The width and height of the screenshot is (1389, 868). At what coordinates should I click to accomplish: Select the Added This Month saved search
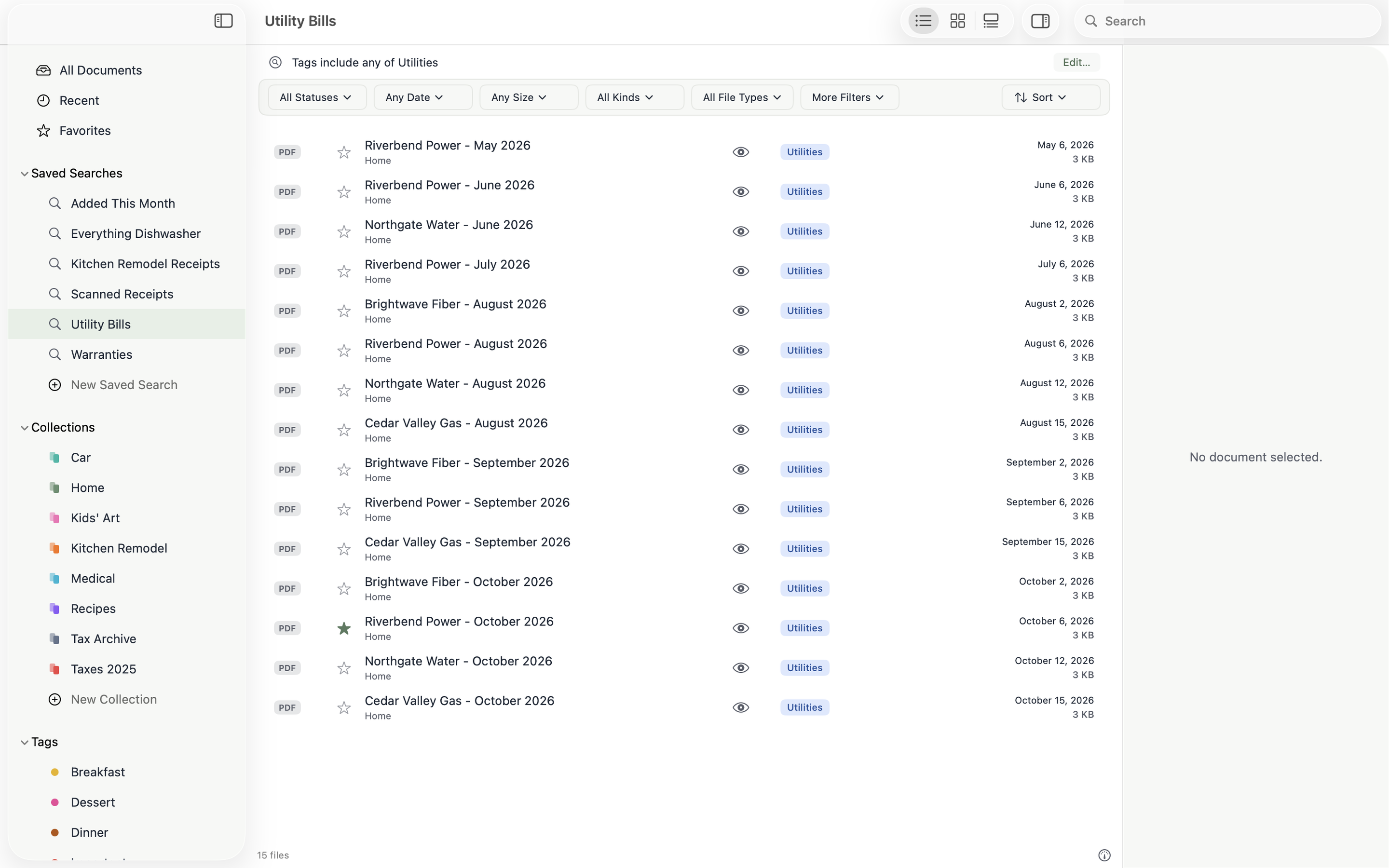tap(126, 203)
